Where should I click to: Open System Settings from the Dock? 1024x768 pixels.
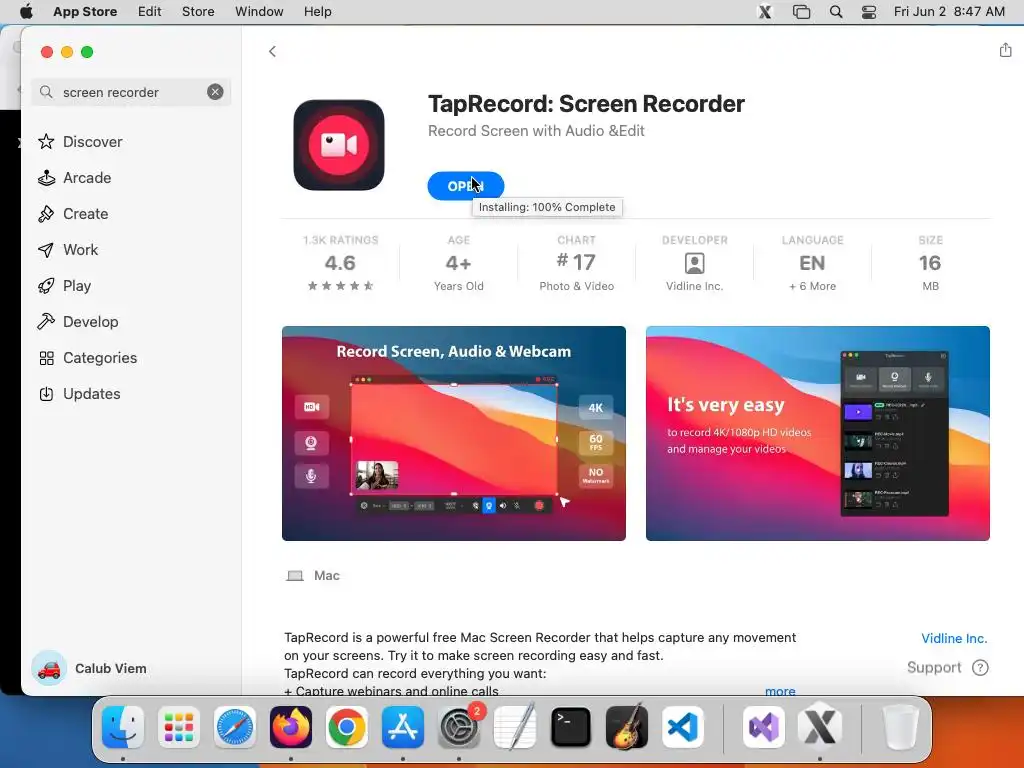coord(459,726)
